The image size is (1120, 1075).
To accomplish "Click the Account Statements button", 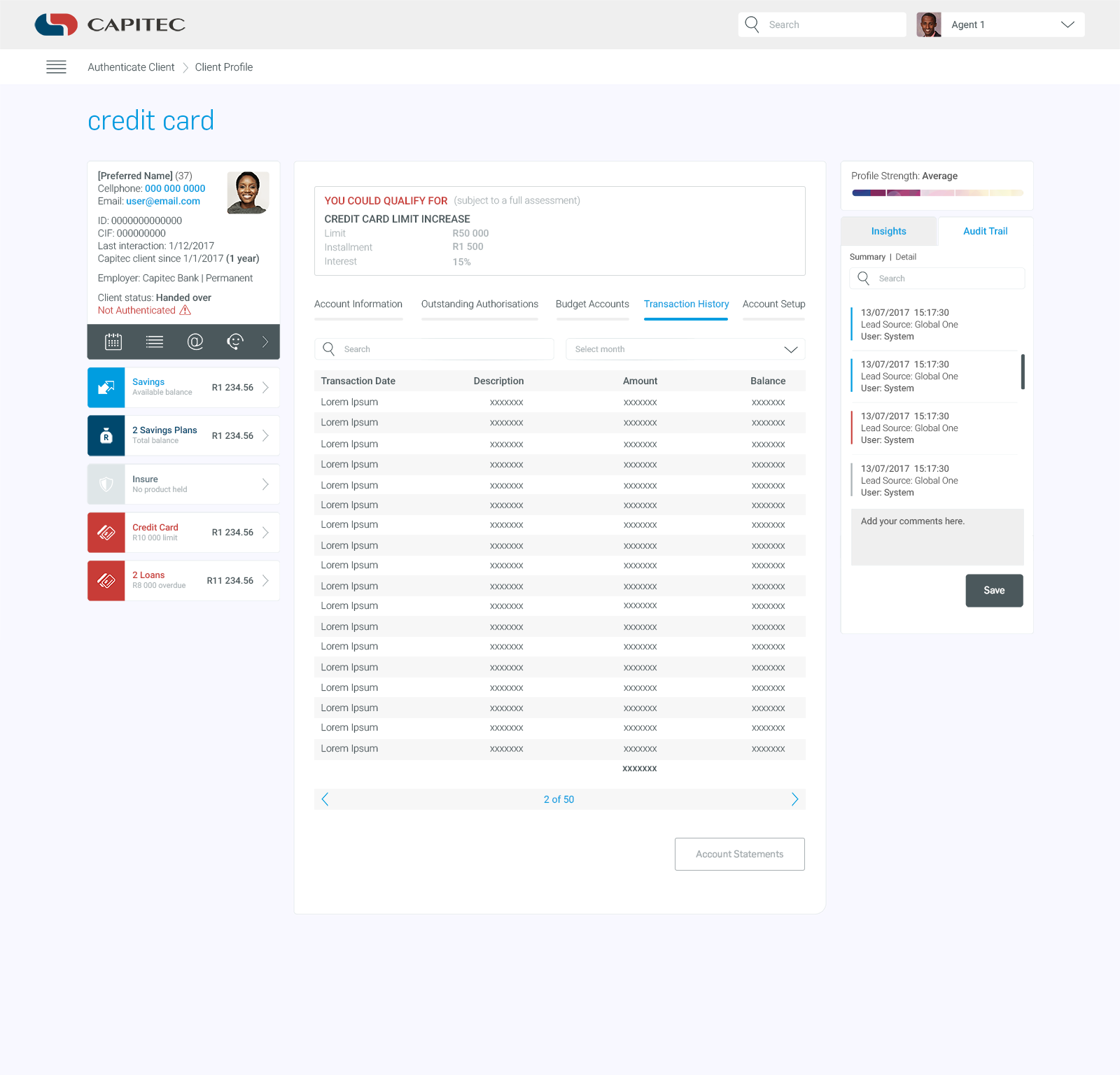I will [x=740, y=855].
